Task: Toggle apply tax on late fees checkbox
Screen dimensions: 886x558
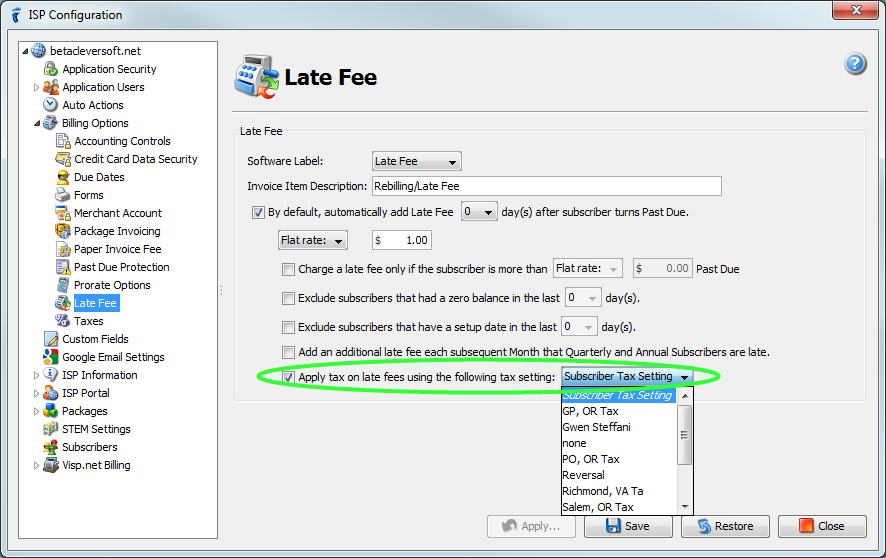Action: click(x=288, y=377)
